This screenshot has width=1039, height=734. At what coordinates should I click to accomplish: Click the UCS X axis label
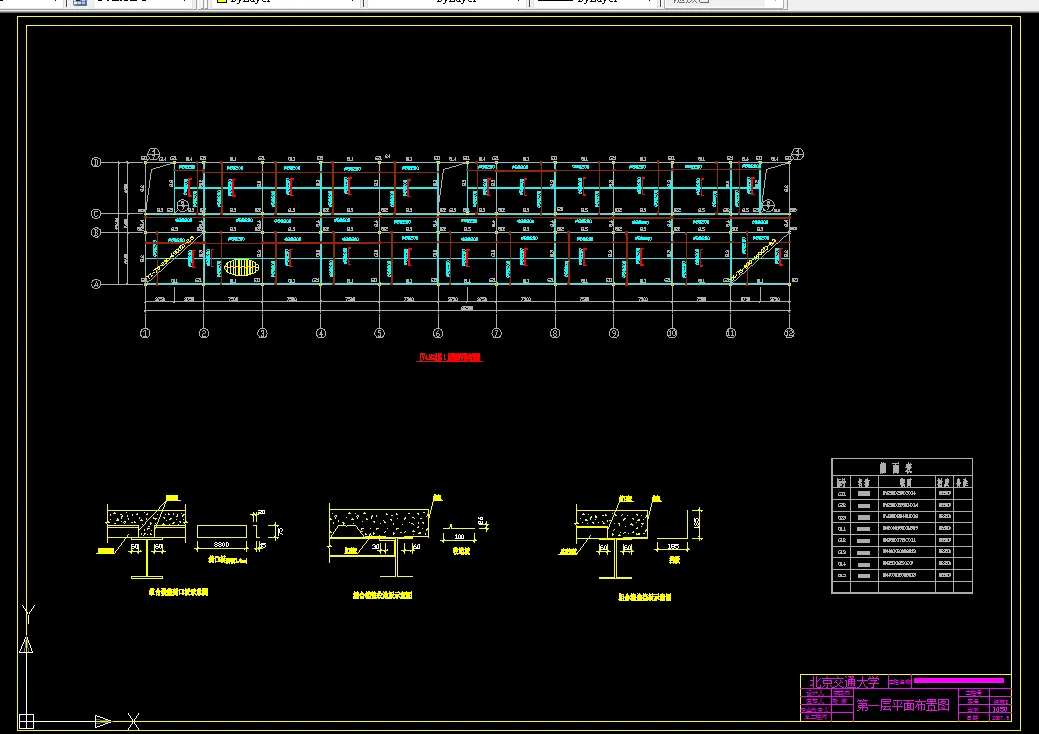(x=133, y=721)
